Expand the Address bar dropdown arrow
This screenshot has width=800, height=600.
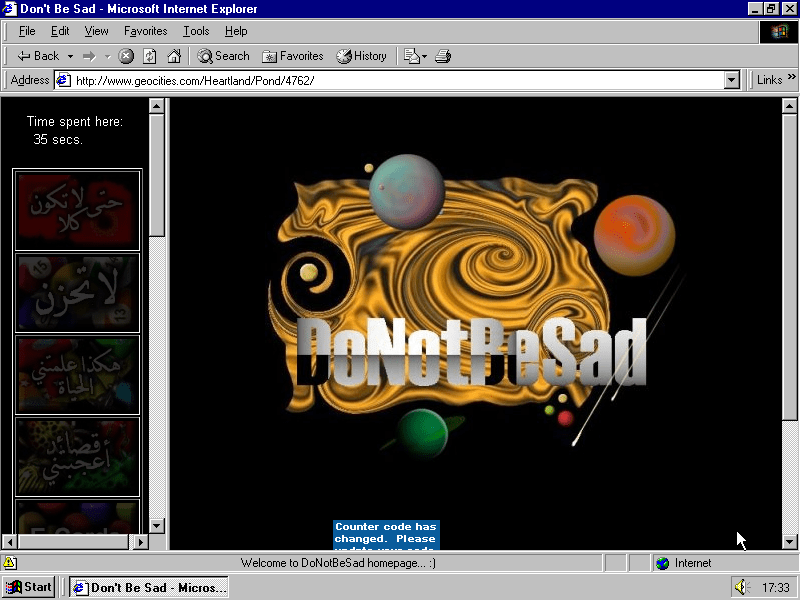click(731, 80)
